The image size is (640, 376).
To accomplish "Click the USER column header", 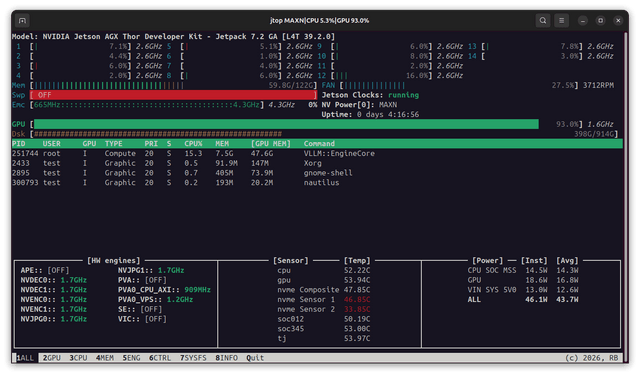I will click(51, 144).
